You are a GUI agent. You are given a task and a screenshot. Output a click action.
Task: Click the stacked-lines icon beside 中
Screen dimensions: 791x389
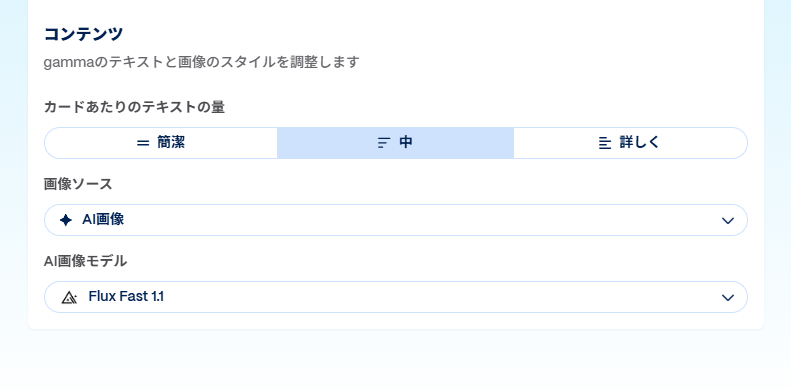(x=384, y=143)
